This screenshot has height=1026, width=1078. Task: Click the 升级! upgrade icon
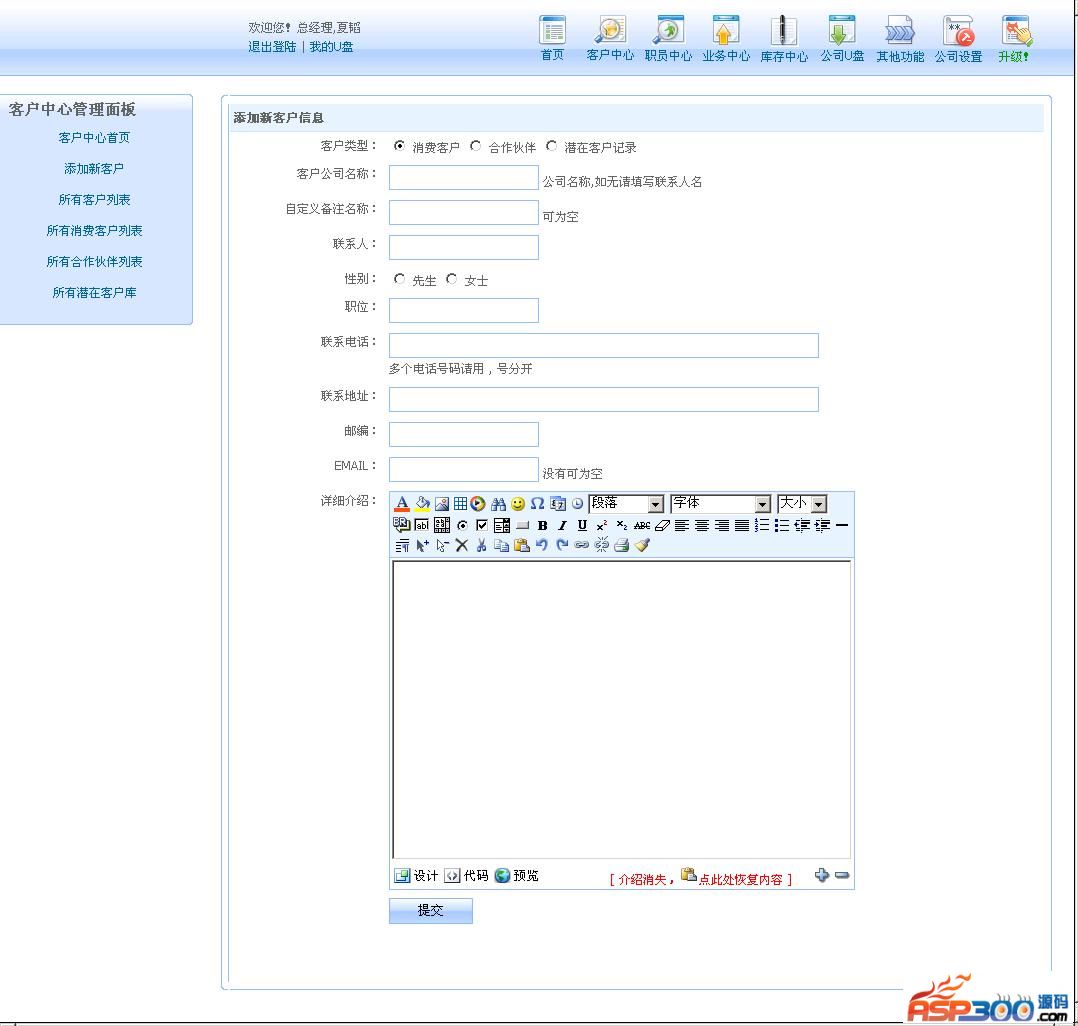[1016, 31]
